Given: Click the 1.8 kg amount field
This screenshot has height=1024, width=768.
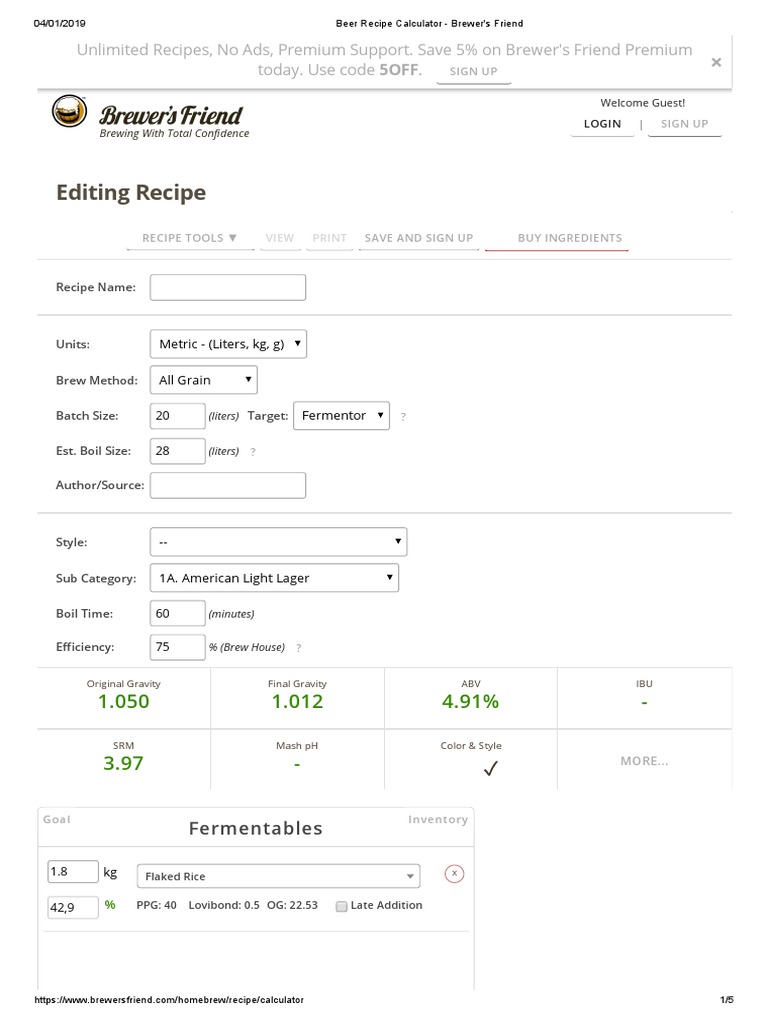Looking at the screenshot, I should pos(73,872).
